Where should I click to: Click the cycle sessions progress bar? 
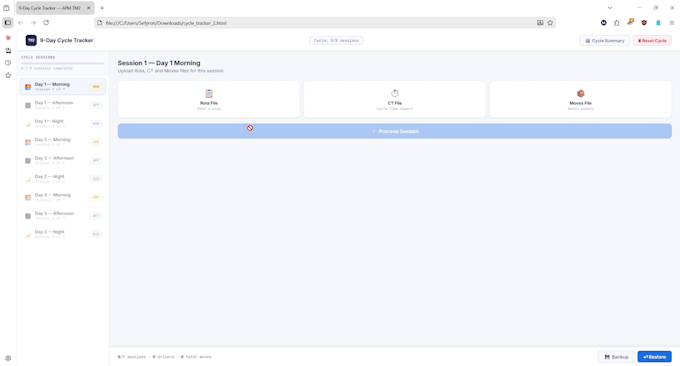click(x=63, y=63)
